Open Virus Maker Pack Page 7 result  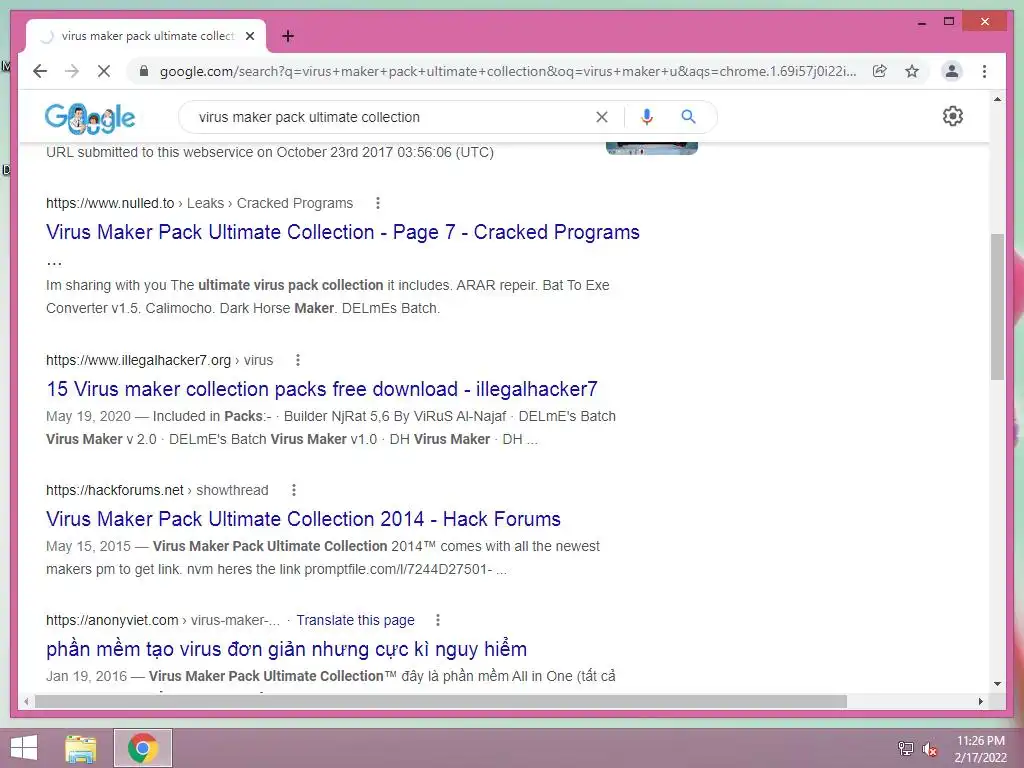[x=343, y=232]
